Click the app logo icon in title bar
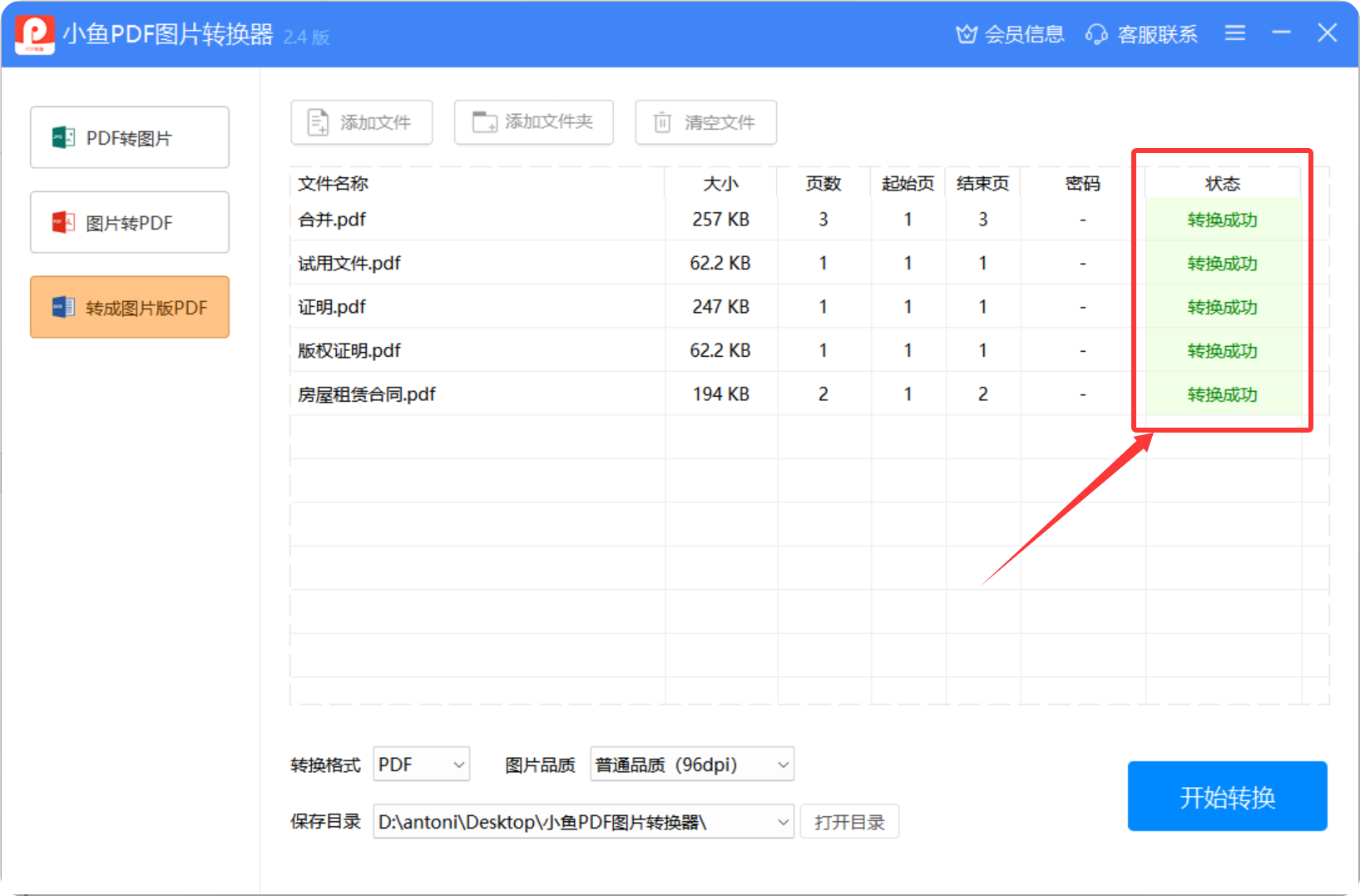1360x896 pixels. tap(35, 34)
